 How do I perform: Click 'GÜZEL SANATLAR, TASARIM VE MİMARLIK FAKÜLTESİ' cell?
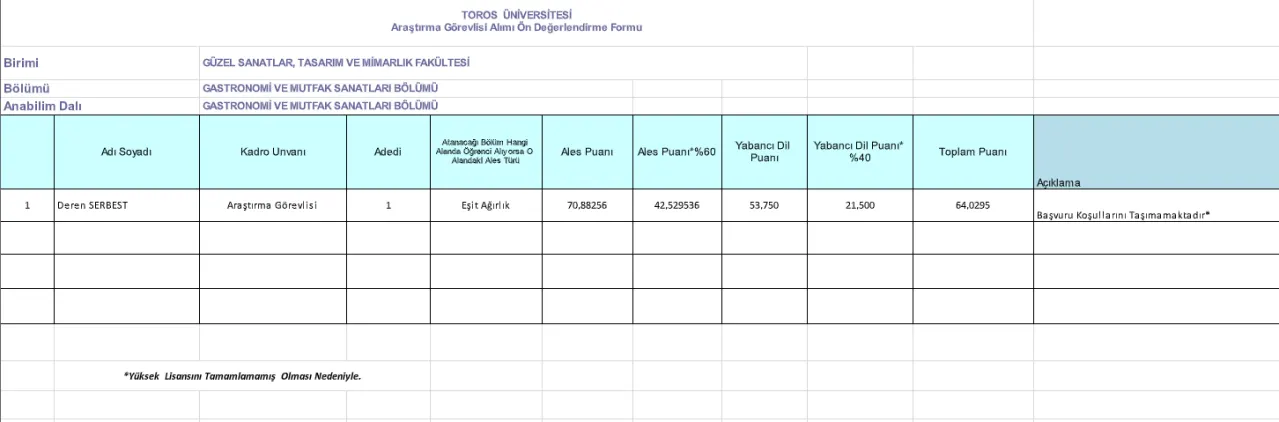coord(503,63)
